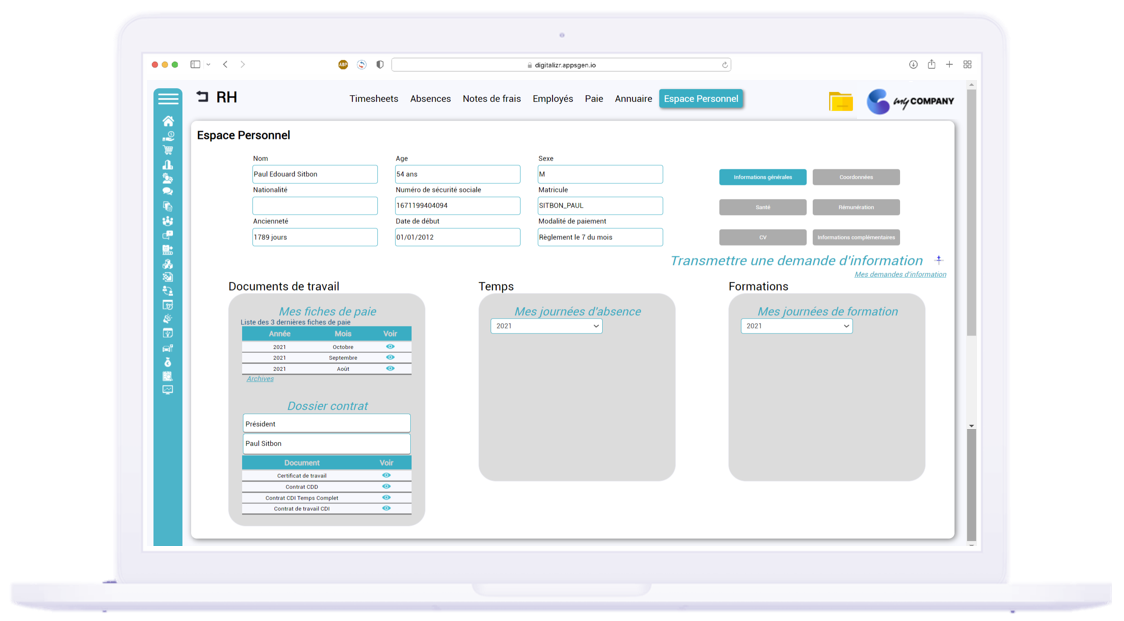
Task: Open the Archives link
Action: coord(260,379)
